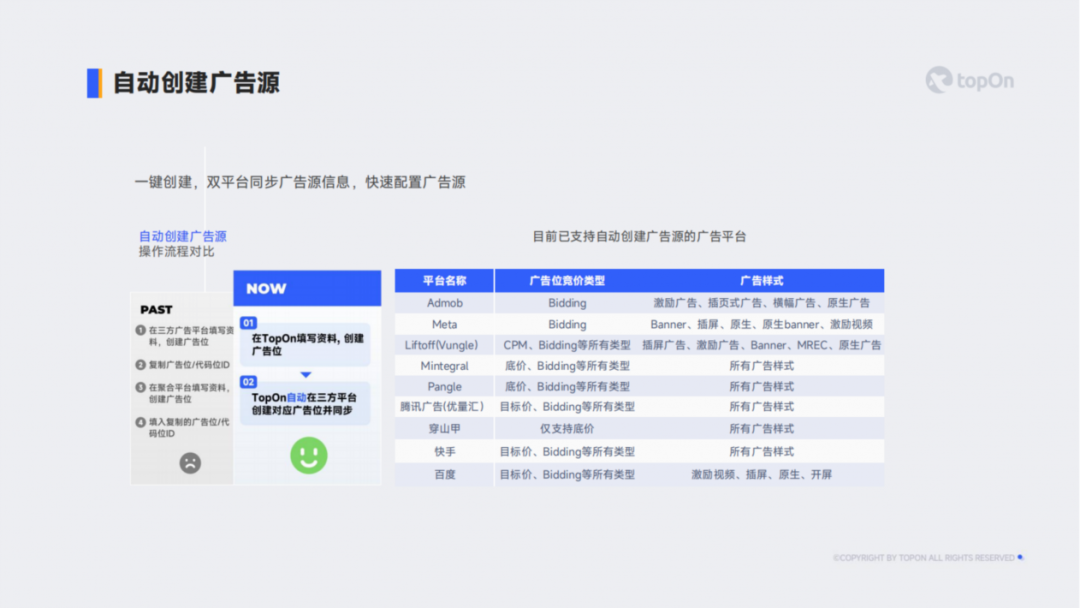Click 所有广告样式 in 快手 row
Screen dimensions: 1080x608
(761, 452)
